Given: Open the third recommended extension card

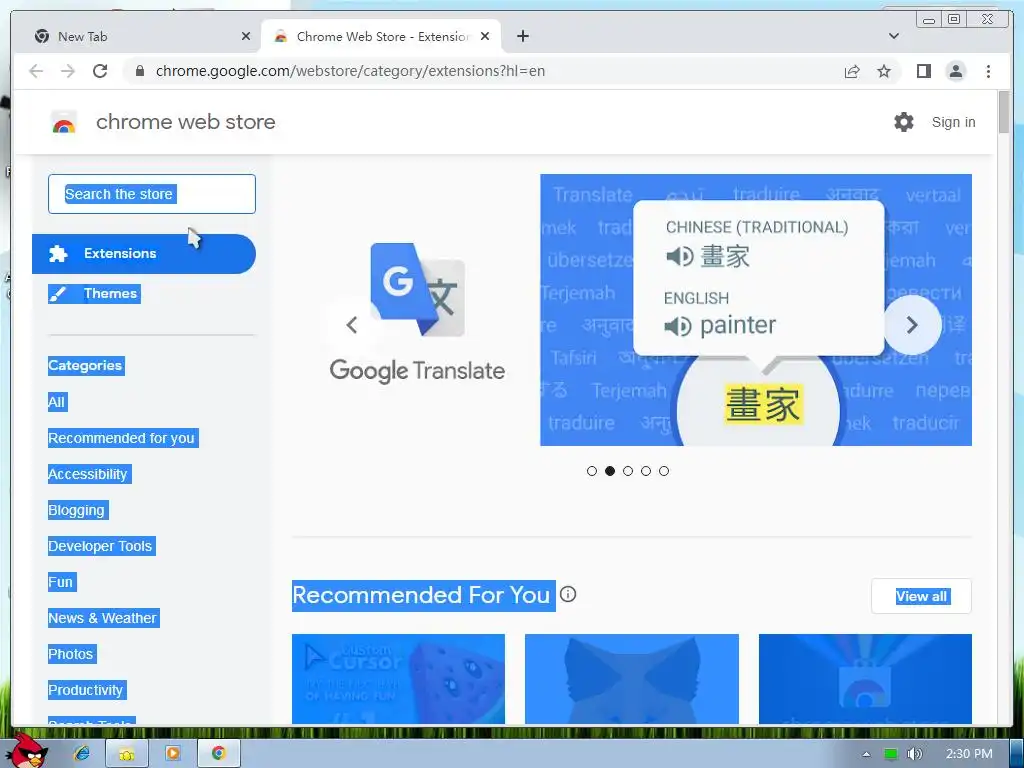Looking at the screenshot, I should tap(865, 679).
